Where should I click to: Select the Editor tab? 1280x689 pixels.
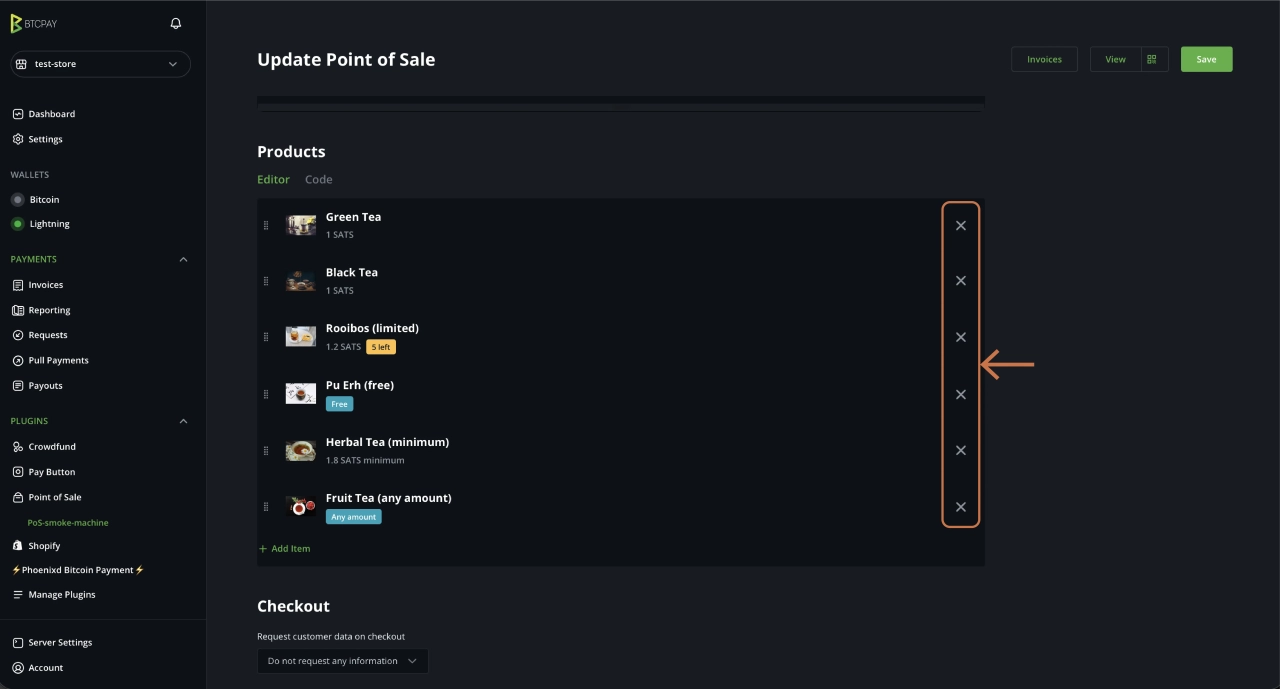(273, 180)
